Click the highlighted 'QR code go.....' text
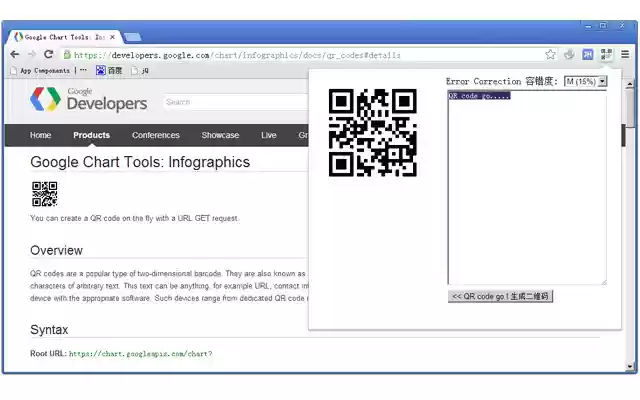 point(479,96)
